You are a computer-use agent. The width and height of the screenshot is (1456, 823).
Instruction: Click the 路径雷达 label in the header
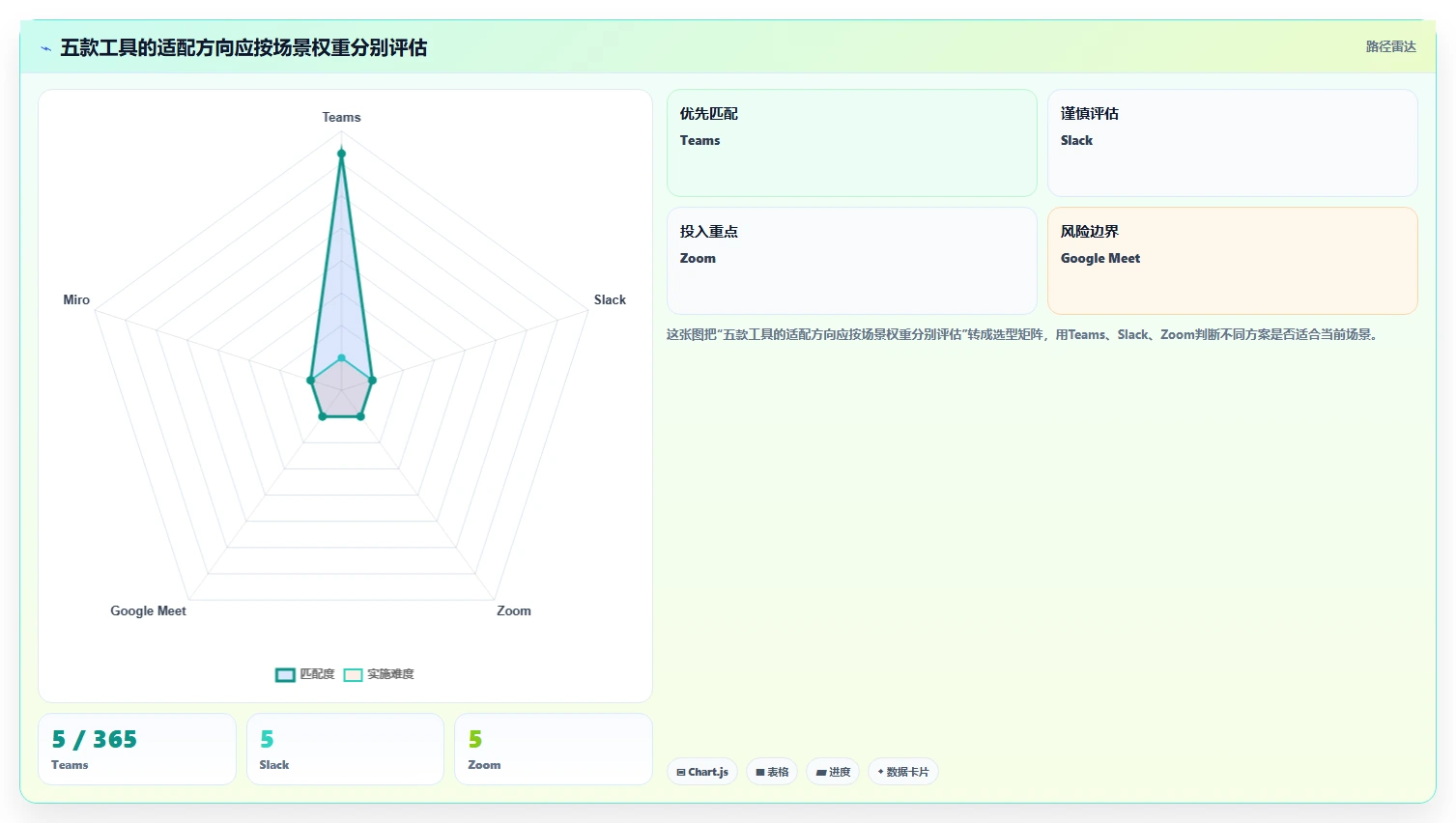(x=1390, y=46)
